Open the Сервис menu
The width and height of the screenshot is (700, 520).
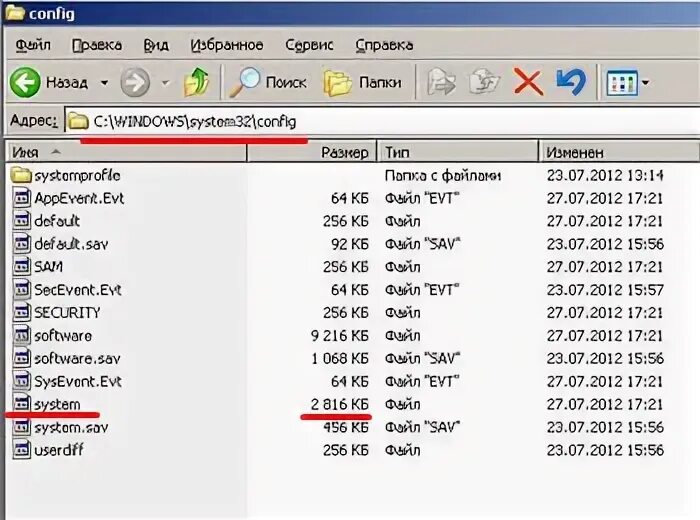pyautogui.click(x=309, y=45)
